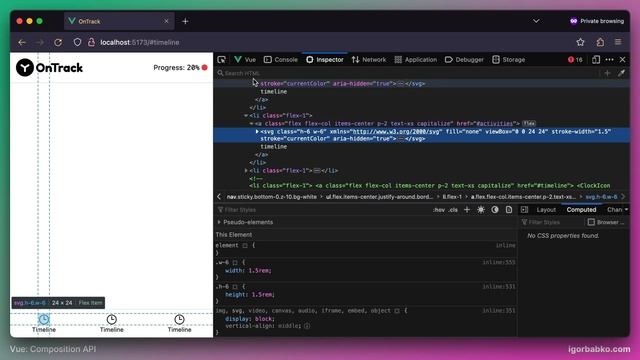This screenshot has height=360, width=640.
Task: Open inline:531 stylesheet source link
Action: tap(499, 287)
